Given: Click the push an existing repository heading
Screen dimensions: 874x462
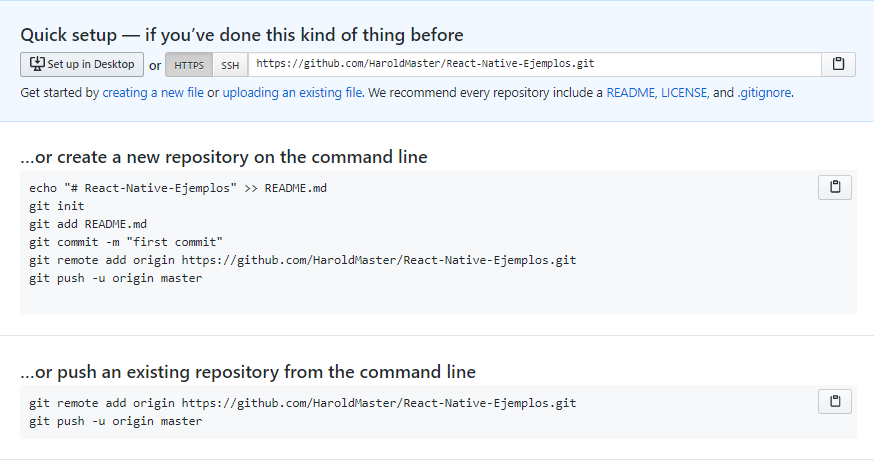Looking at the screenshot, I should point(248,372).
